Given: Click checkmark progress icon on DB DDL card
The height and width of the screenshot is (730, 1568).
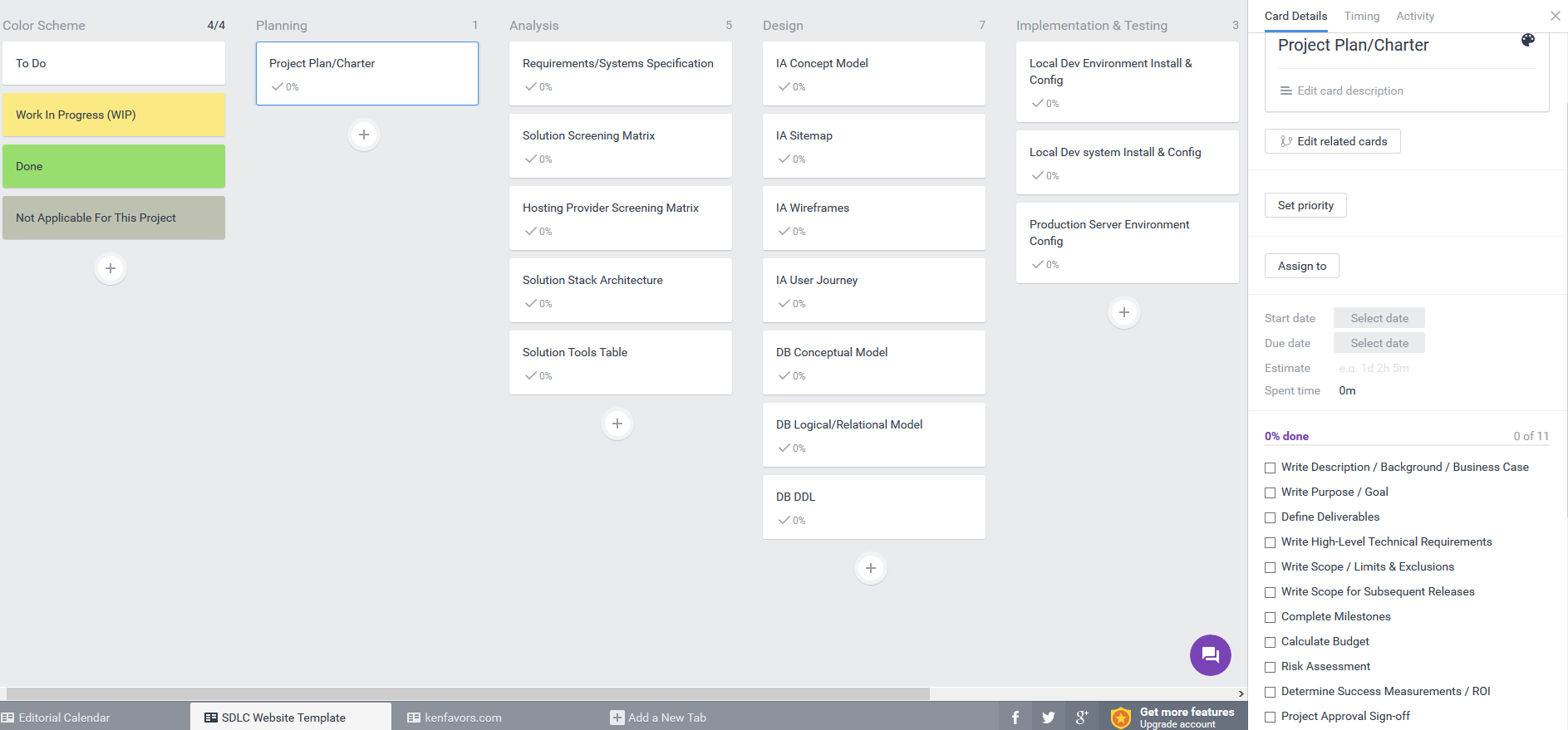Looking at the screenshot, I should click(x=784, y=520).
